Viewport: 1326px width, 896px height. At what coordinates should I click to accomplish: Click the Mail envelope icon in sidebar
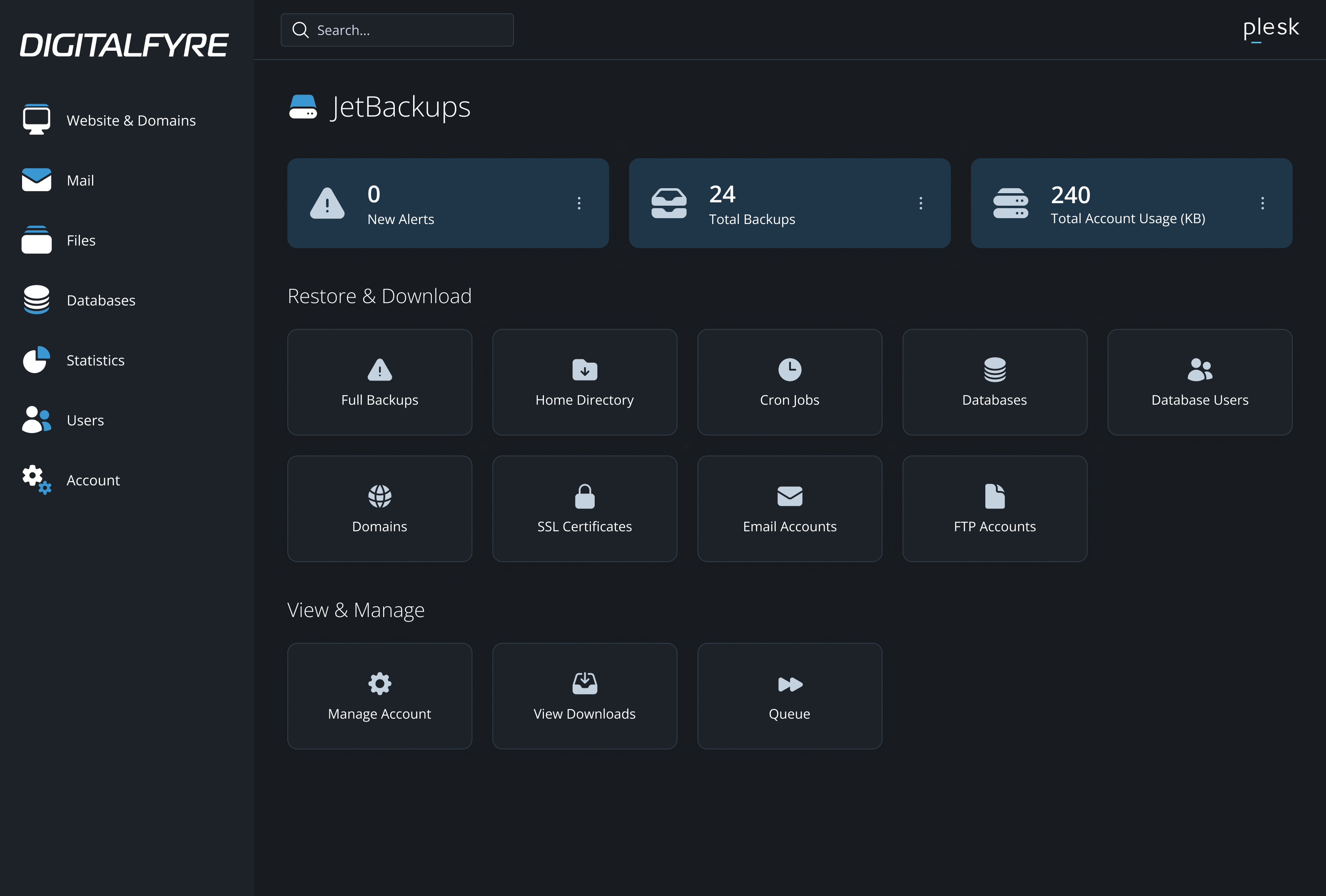point(37,180)
